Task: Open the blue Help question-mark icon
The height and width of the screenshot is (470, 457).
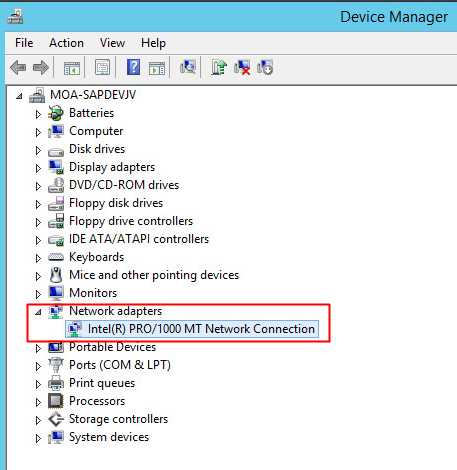Action: (133, 67)
